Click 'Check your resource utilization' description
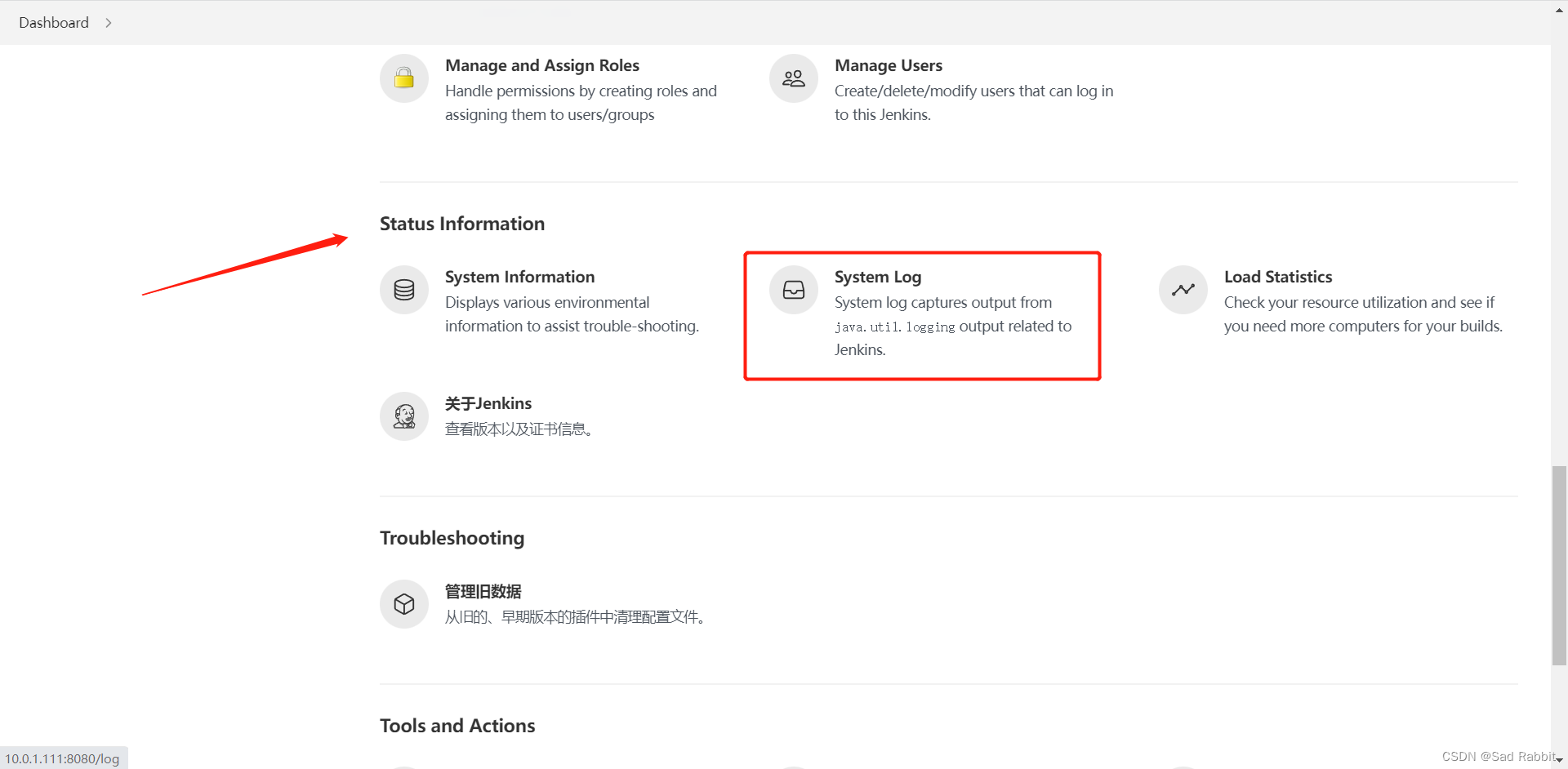1568x769 pixels. pos(1363,314)
